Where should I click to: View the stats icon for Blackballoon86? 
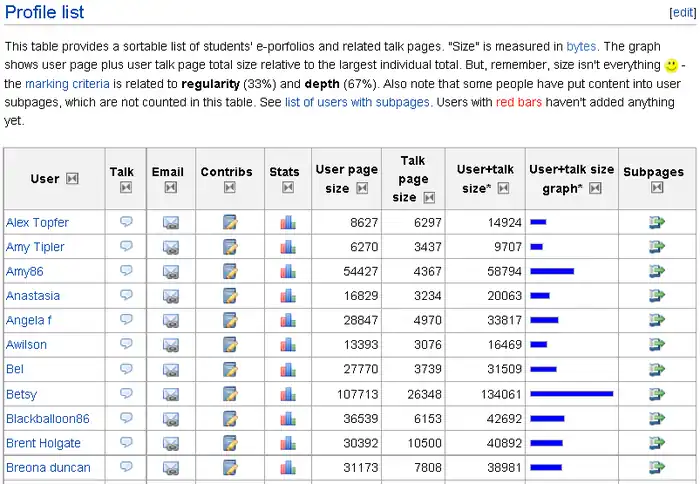288,418
